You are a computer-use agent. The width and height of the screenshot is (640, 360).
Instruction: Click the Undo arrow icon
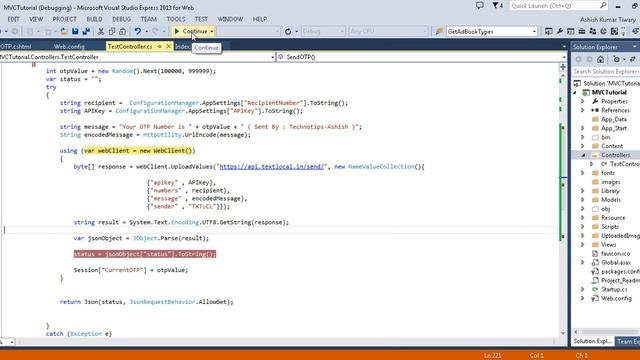point(138,31)
